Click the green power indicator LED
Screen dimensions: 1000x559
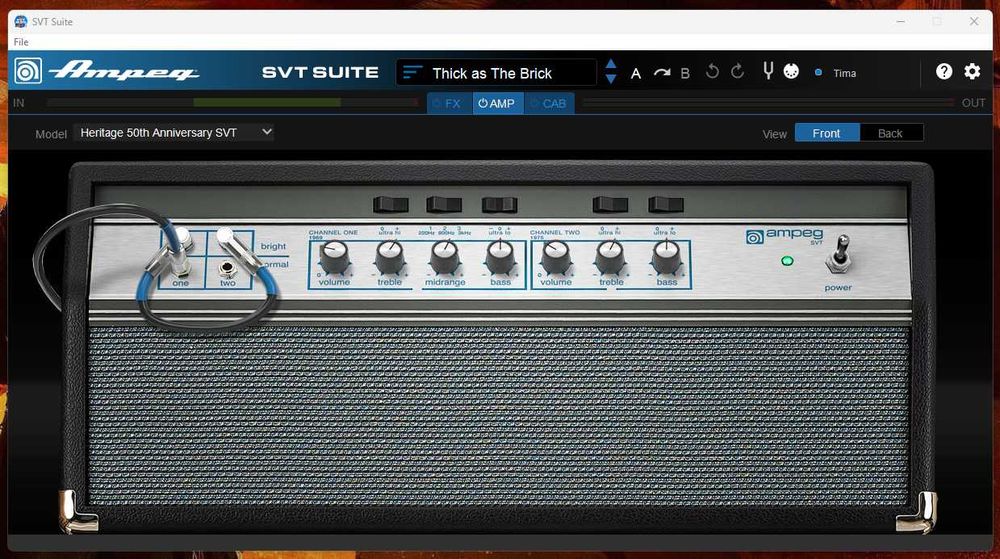tap(788, 261)
